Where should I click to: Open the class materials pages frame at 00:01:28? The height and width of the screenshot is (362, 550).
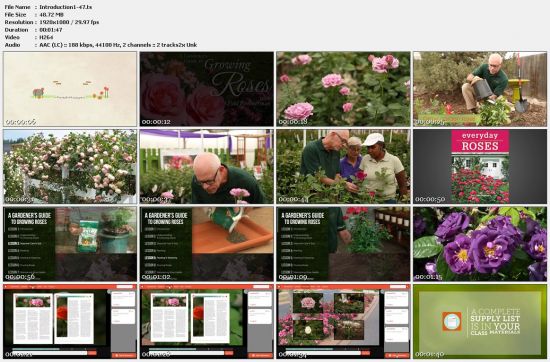pyautogui.click(x=207, y=321)
